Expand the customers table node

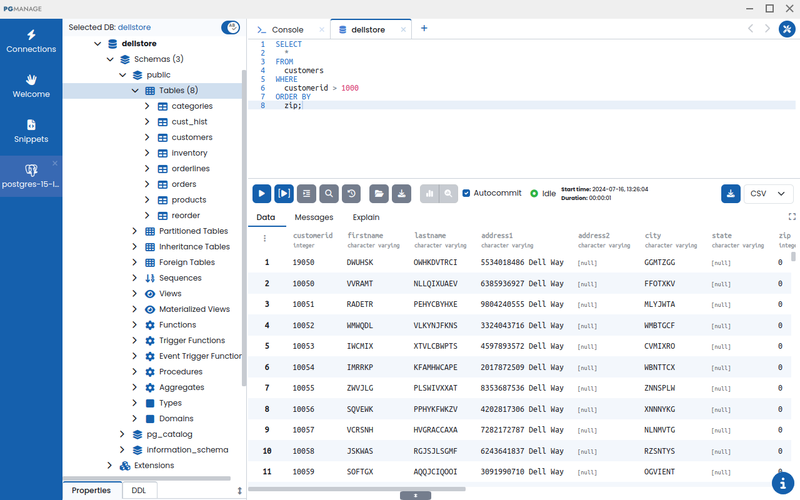tap(147, 137)
